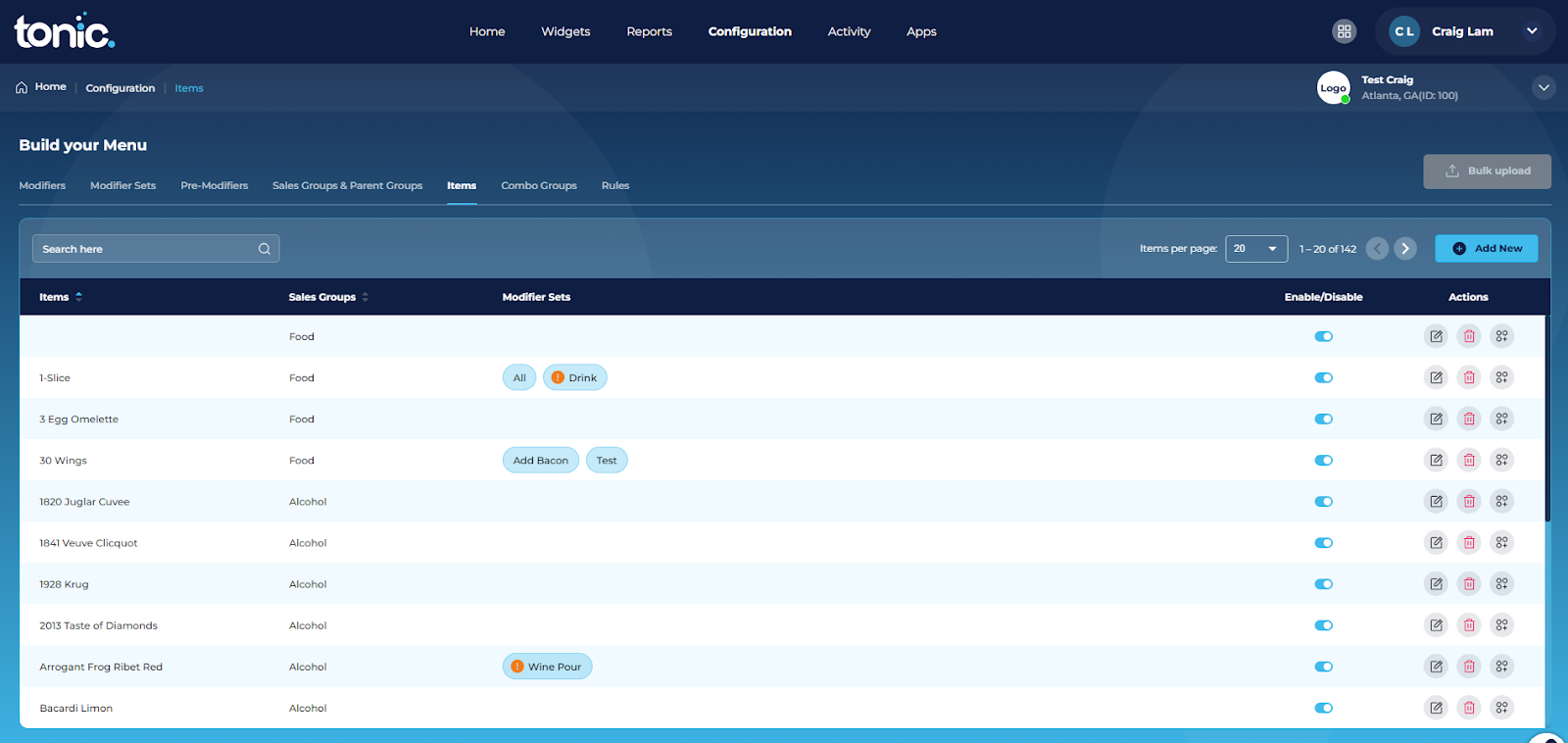This screenshot has width=1568, height=743.
Task: Open the Combo Groups tab
Action: pyautogui.click(x=539, y=185)
